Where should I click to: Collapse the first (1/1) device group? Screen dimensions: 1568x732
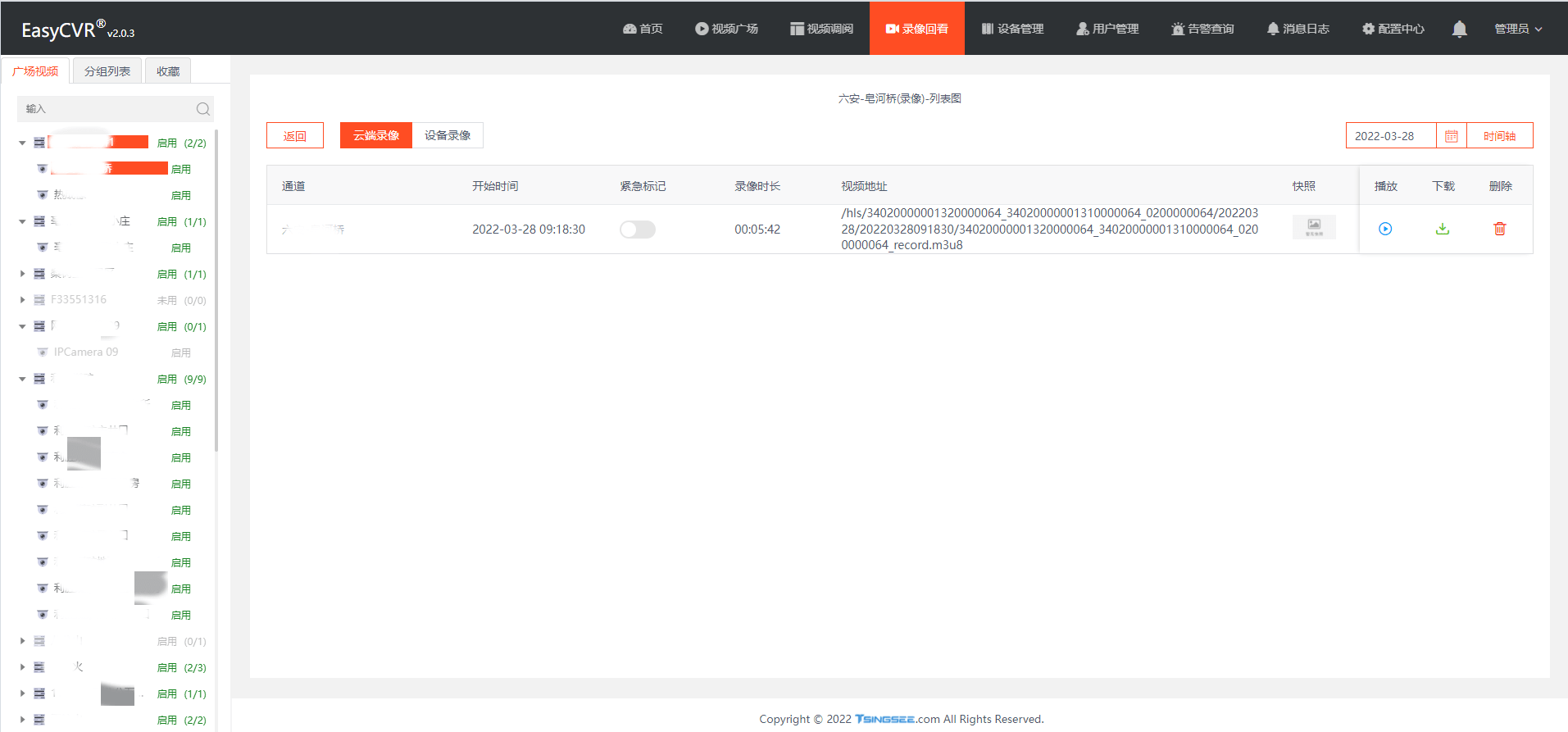[x=22, y=221]
